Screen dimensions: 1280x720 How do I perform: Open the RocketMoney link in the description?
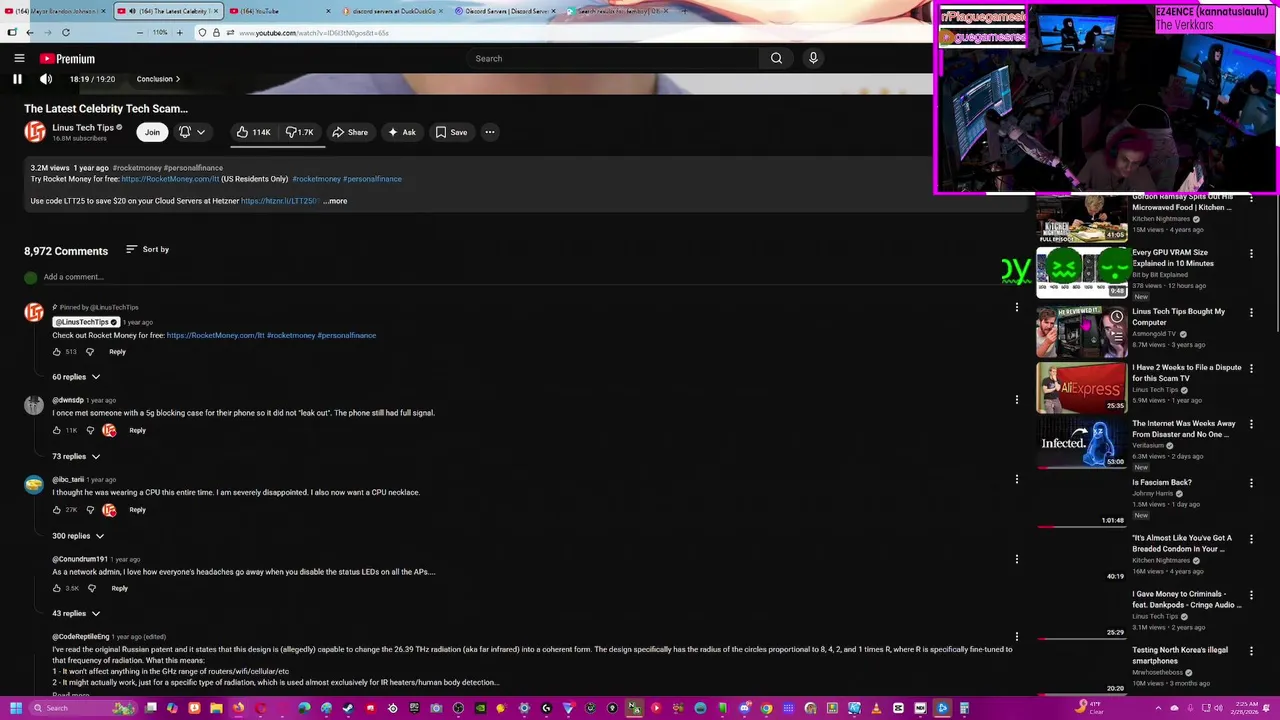pos(170,179)
